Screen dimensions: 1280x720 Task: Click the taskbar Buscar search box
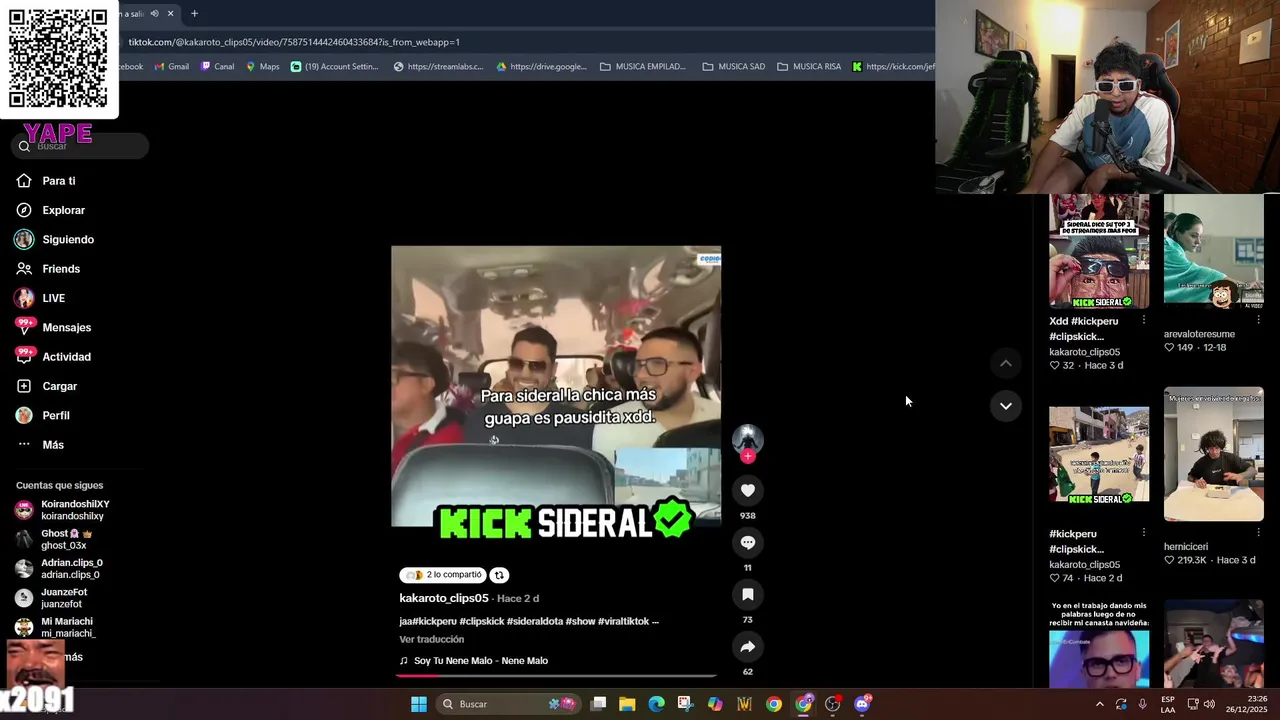point(510,704)
